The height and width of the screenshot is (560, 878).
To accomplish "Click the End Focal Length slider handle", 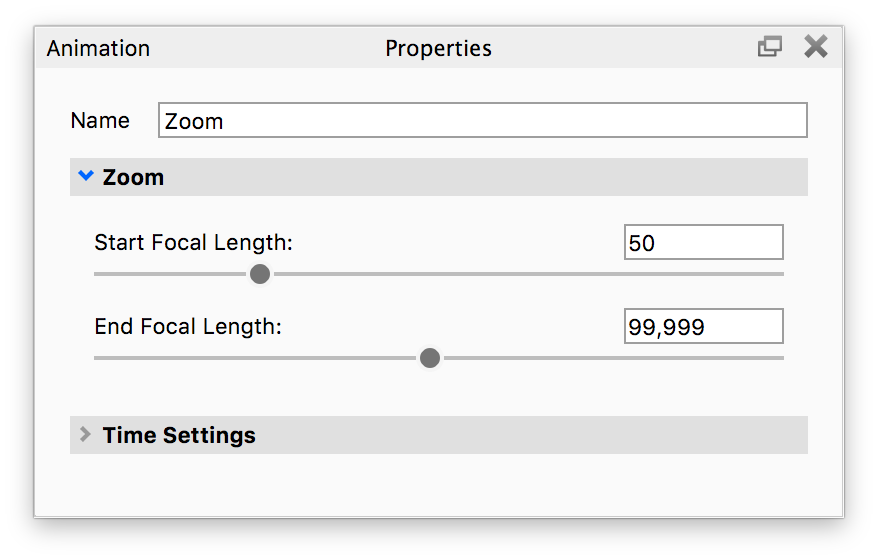I will (430, 358).
